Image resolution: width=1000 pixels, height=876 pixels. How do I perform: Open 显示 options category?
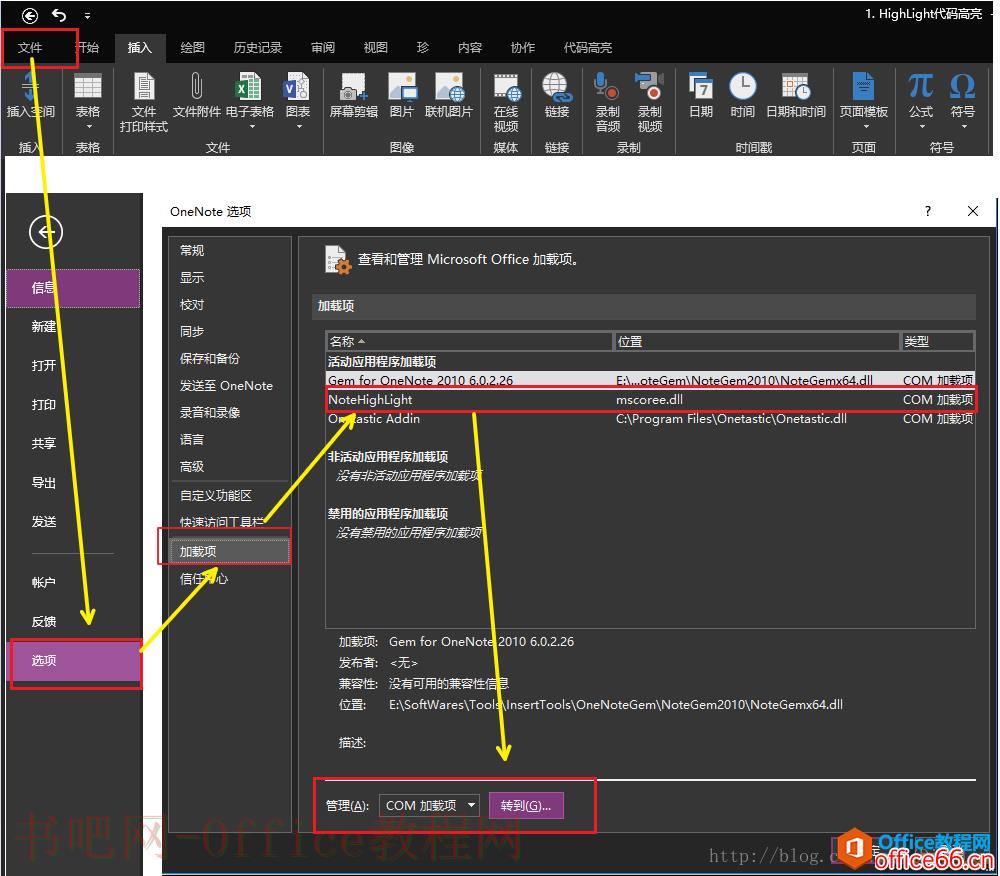click(192, 278)
